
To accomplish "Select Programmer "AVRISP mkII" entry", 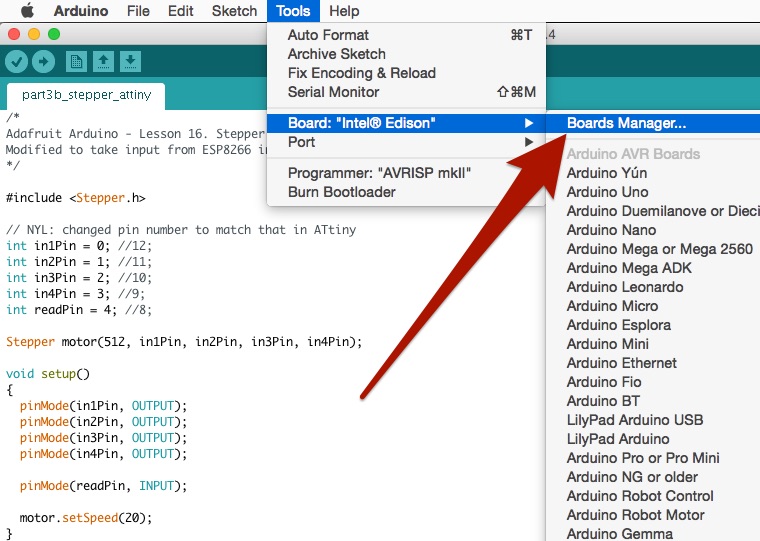I will (x=406, y=173).
